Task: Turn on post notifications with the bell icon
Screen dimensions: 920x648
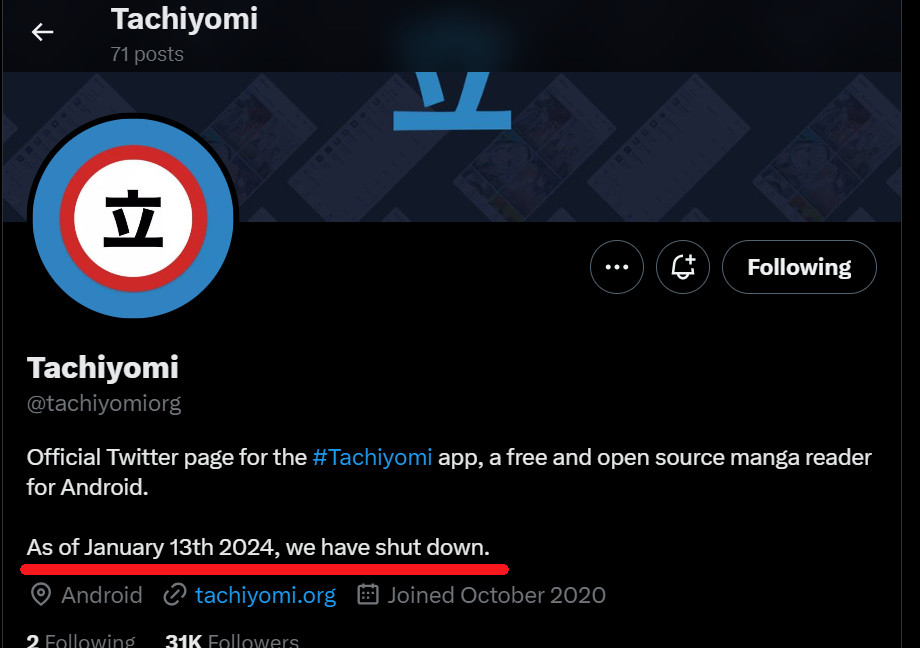Action: [683, 267]
